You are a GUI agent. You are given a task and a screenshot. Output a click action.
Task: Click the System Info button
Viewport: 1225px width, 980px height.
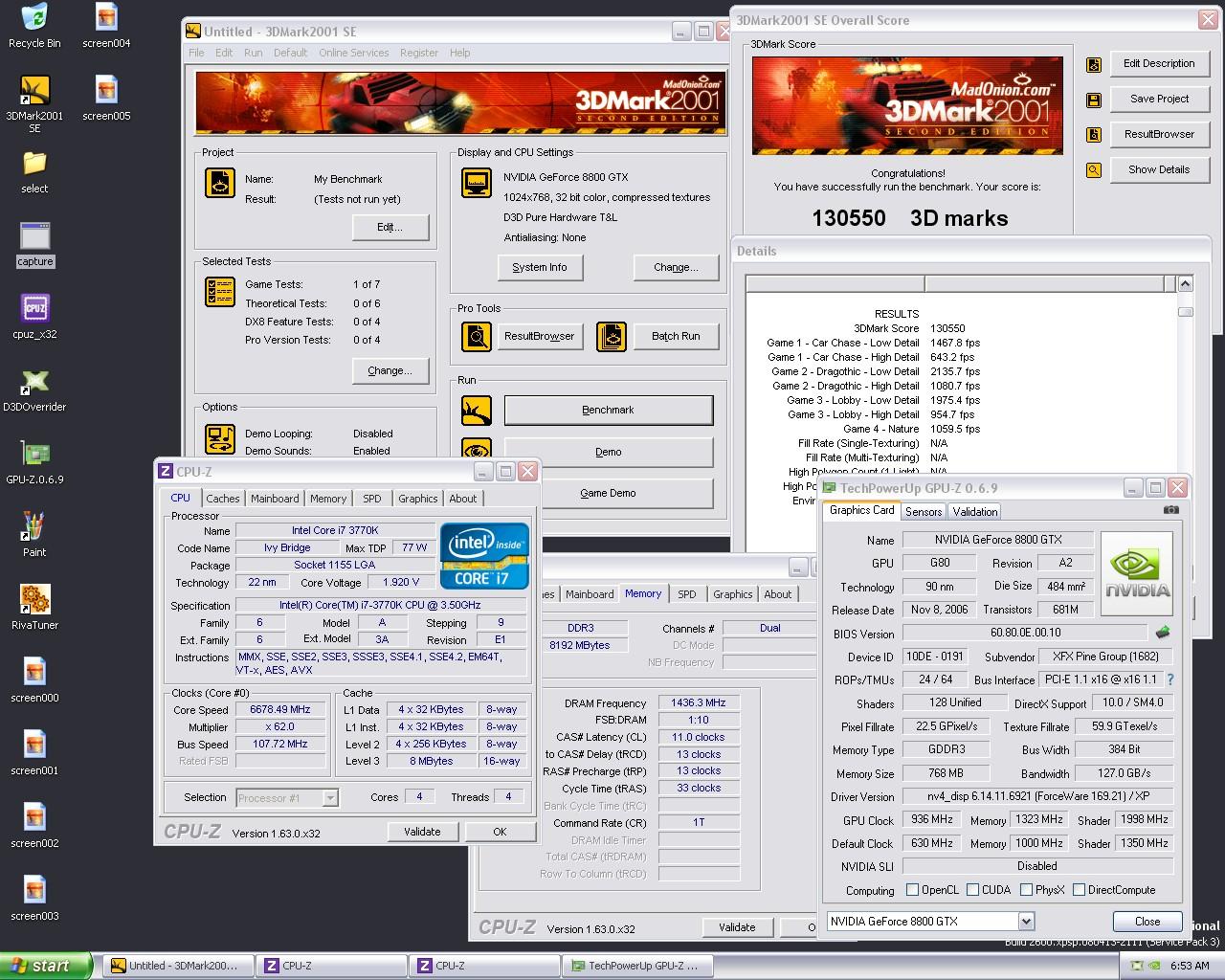[540, 267]
